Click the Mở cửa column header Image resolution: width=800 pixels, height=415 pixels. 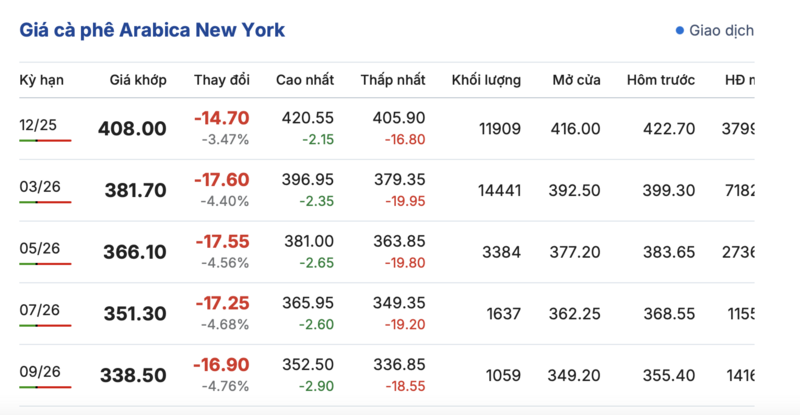coord(576,79)
